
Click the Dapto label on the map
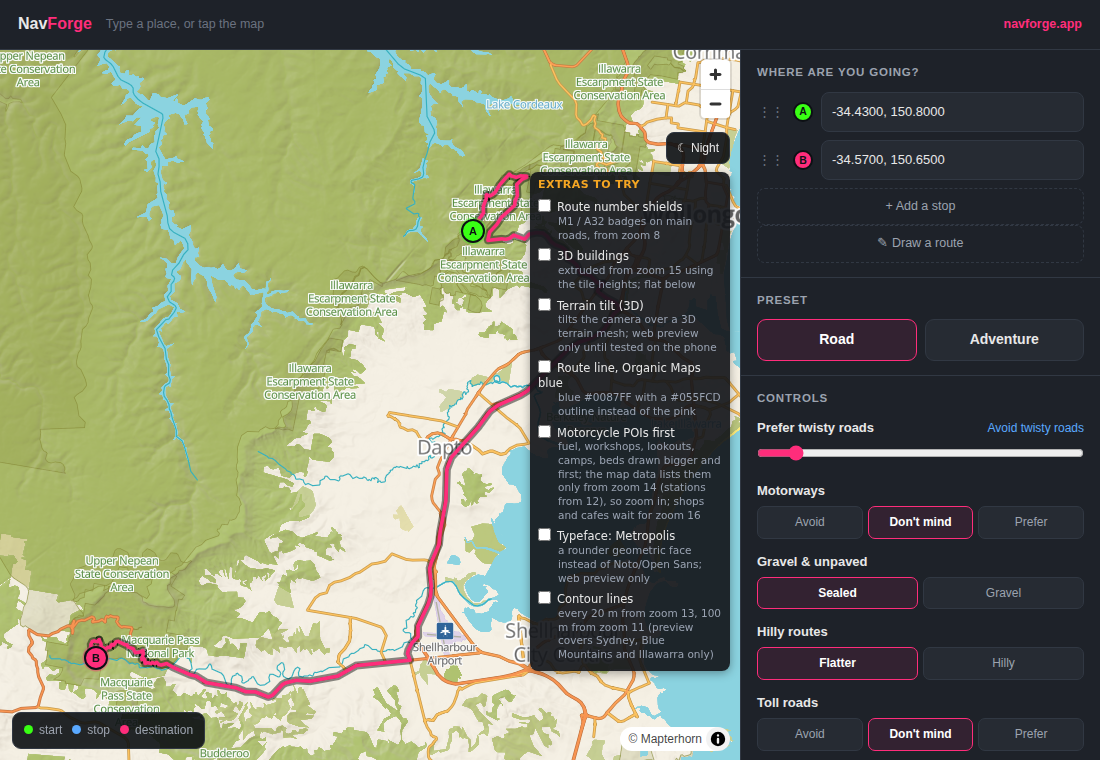click(x=444, y=447)
